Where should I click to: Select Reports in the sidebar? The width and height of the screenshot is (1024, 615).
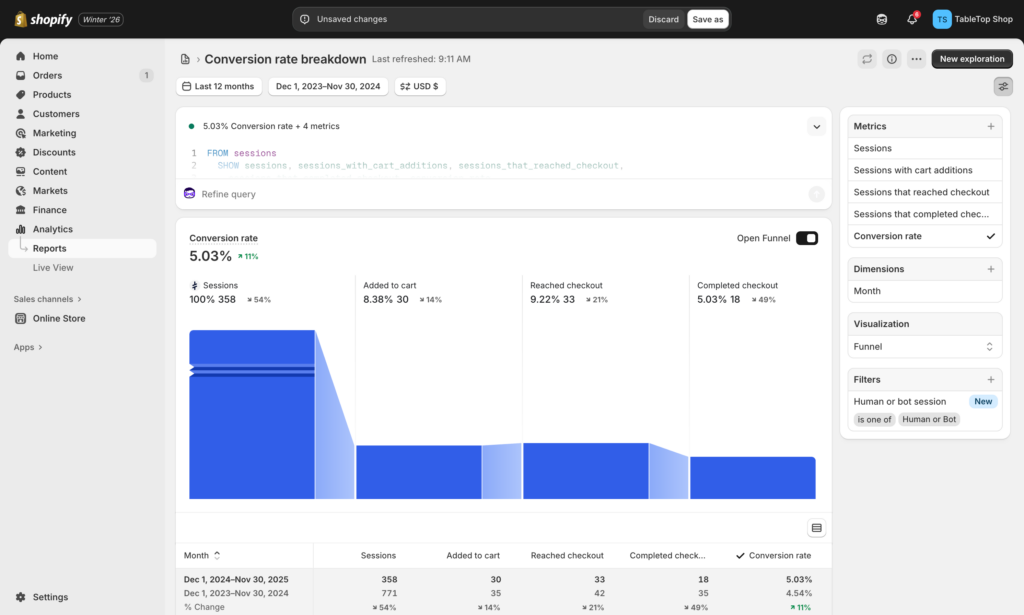pyautogui.click(x=82, y=248)
